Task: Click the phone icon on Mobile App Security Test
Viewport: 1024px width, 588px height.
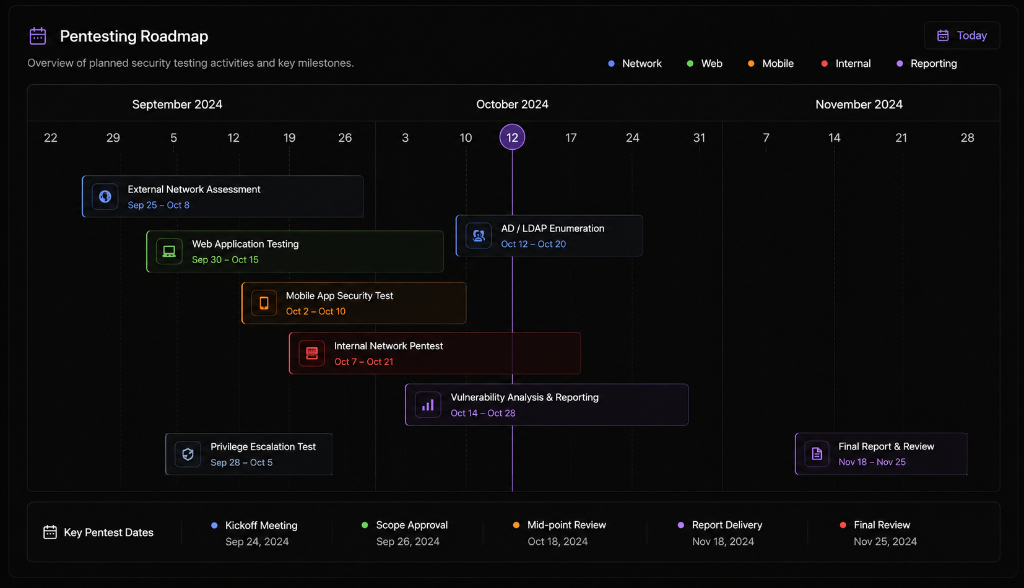Action: [264, 303]
